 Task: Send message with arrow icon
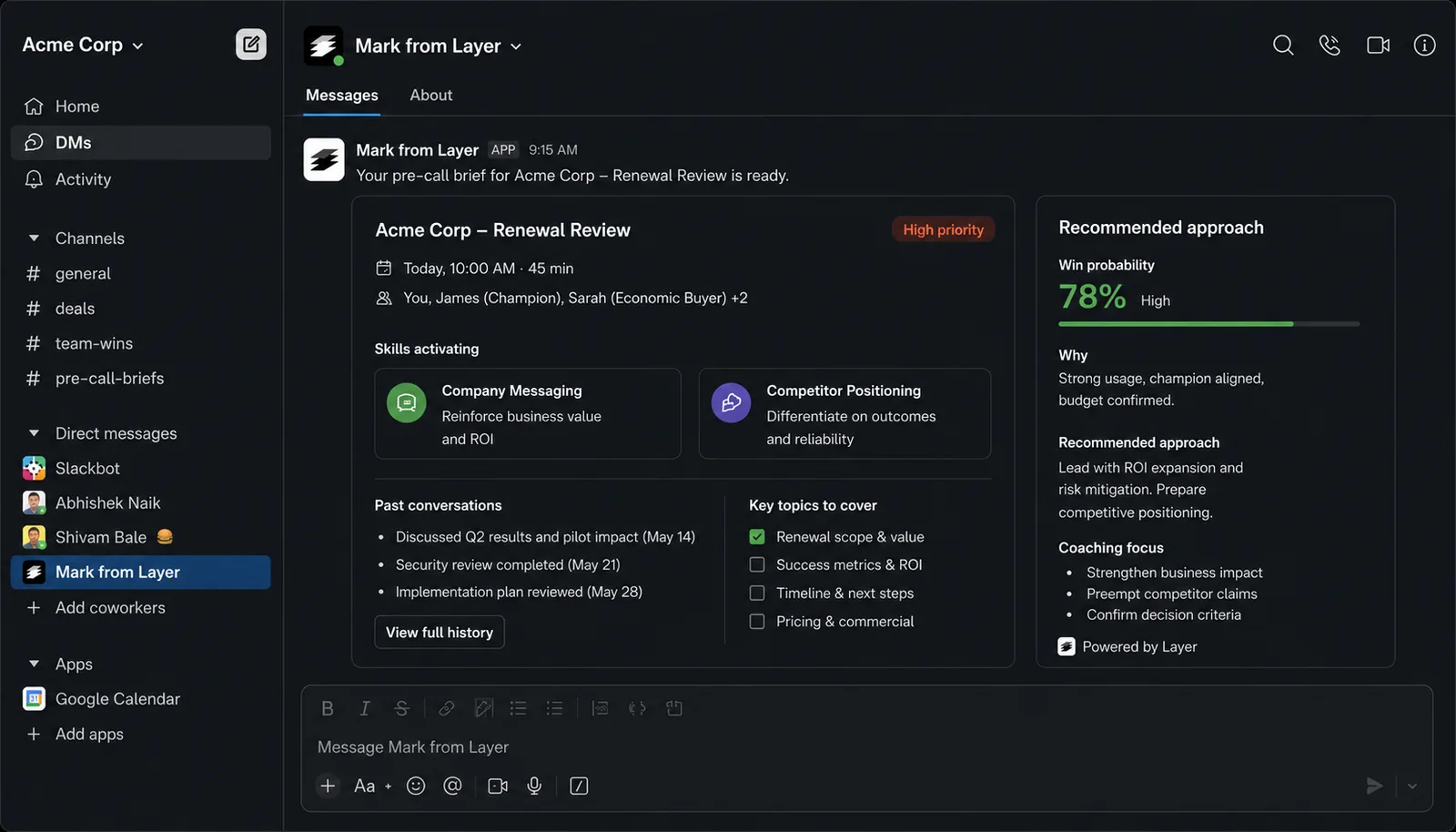point(1374,786)
